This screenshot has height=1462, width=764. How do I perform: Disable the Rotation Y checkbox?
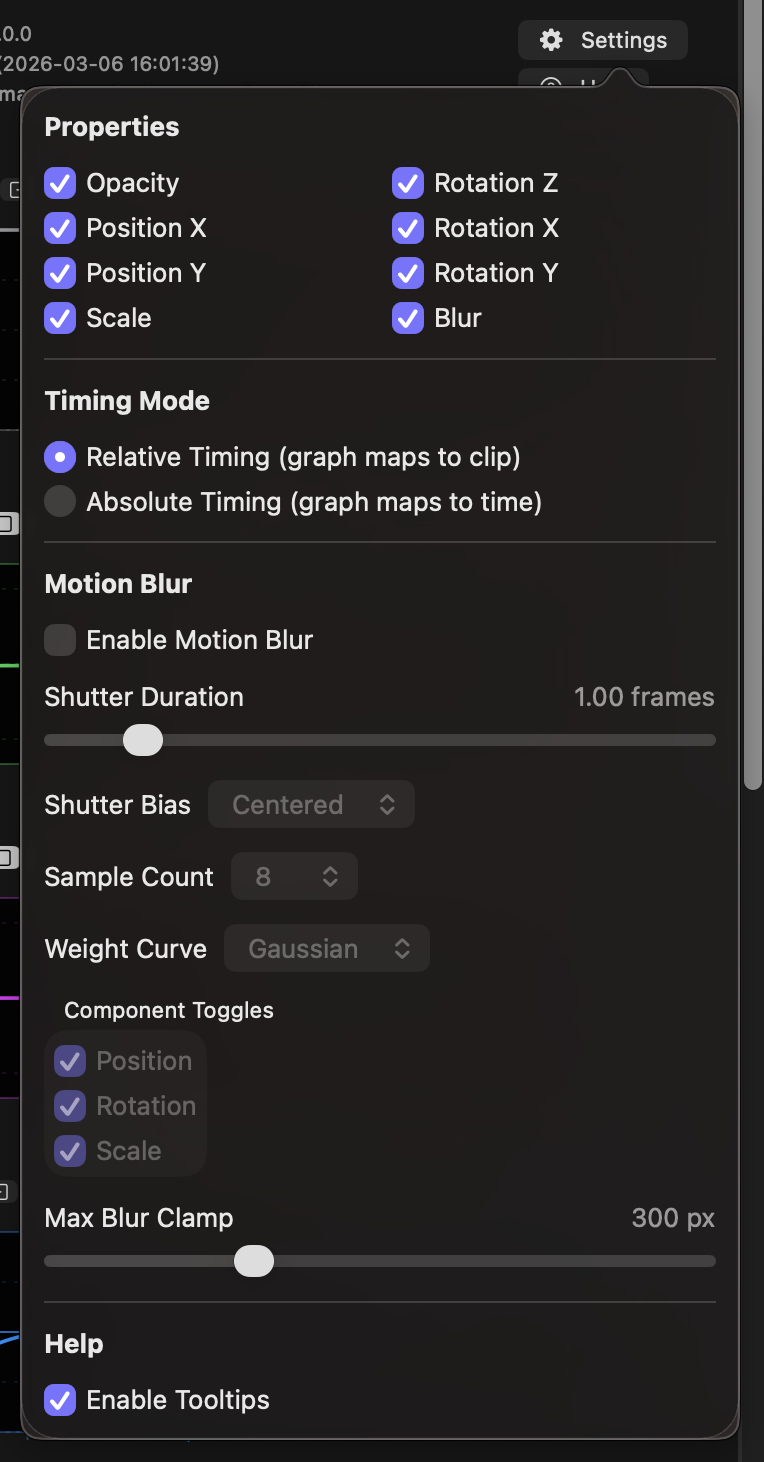pos(408,273)
